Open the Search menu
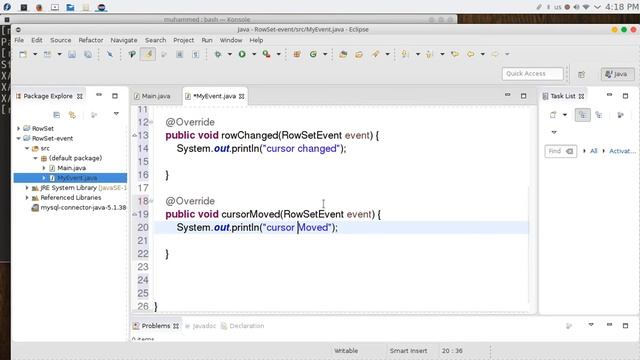 tap(156, 40)
